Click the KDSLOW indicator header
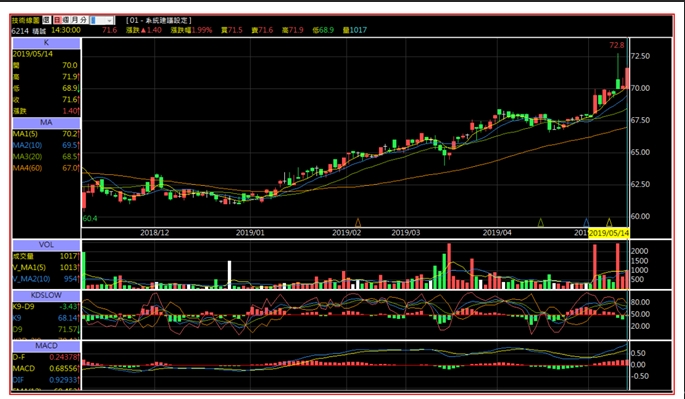 pyautogui.click(x=46, y=295)
